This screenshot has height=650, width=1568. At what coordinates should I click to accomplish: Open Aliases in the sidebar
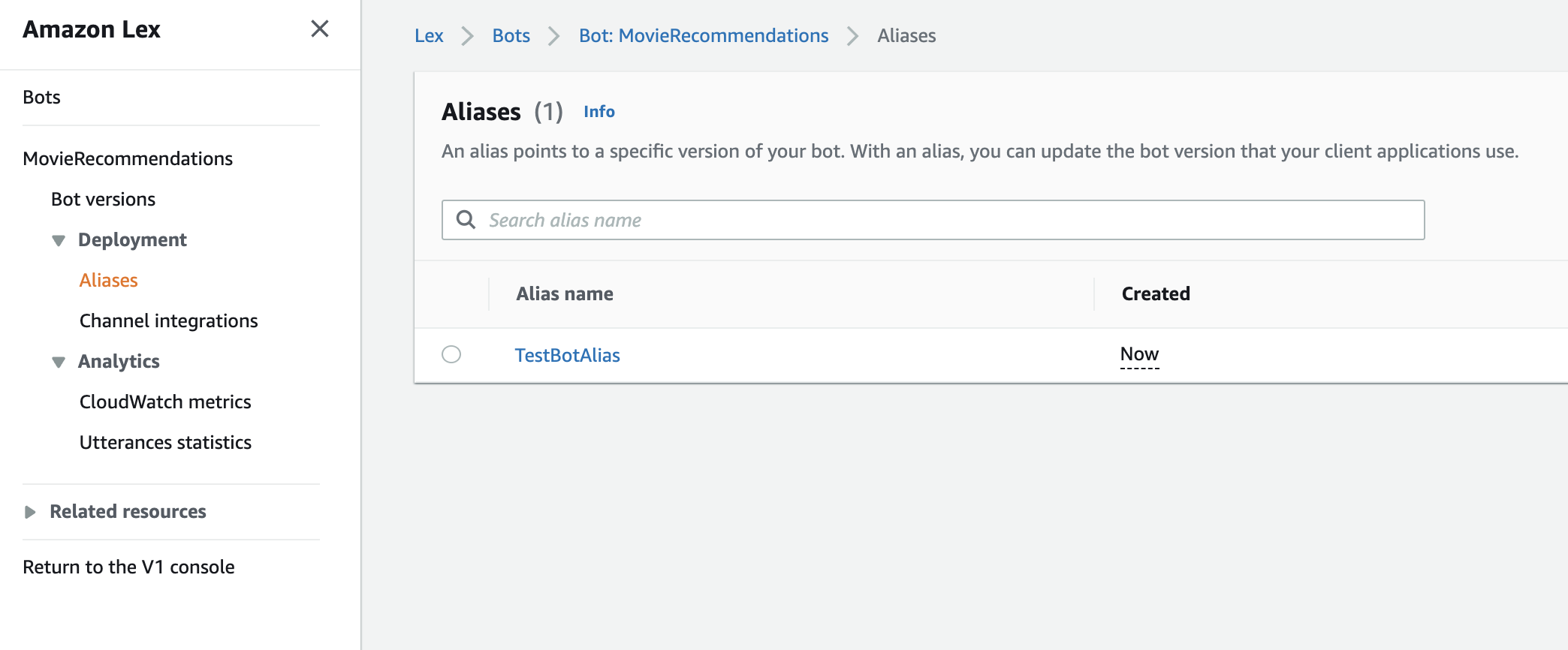pyautogui.click(x=109, y=281)
